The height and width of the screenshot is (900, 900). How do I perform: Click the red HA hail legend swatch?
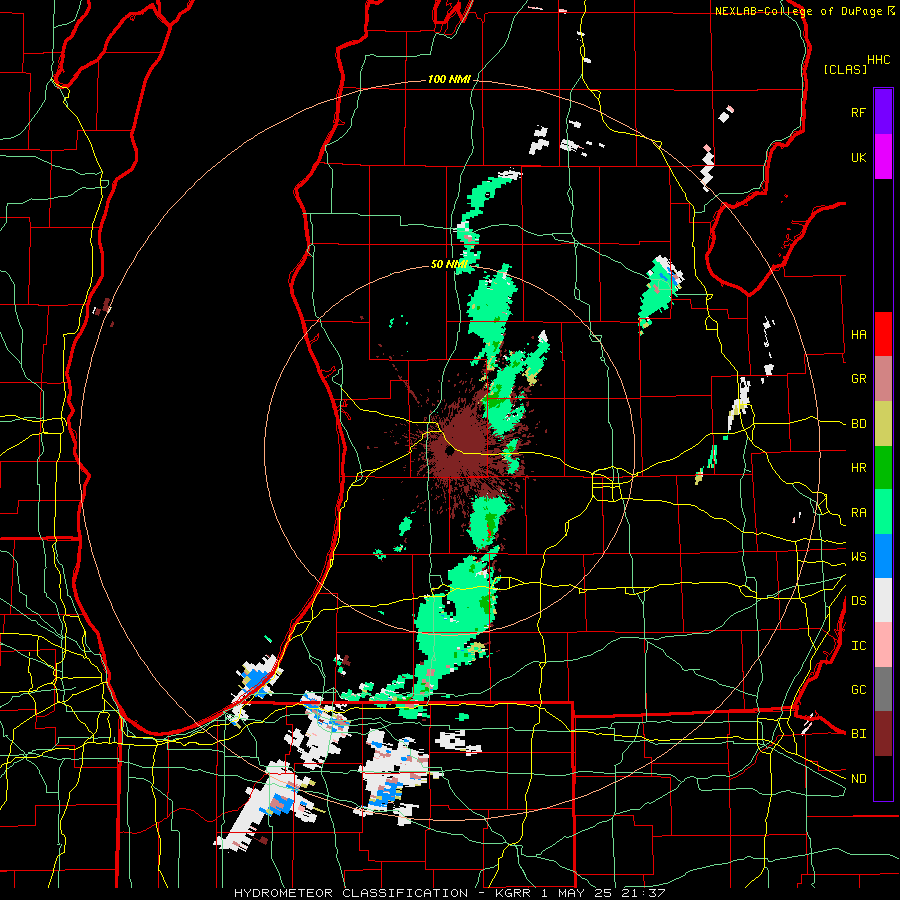point(883,334)
